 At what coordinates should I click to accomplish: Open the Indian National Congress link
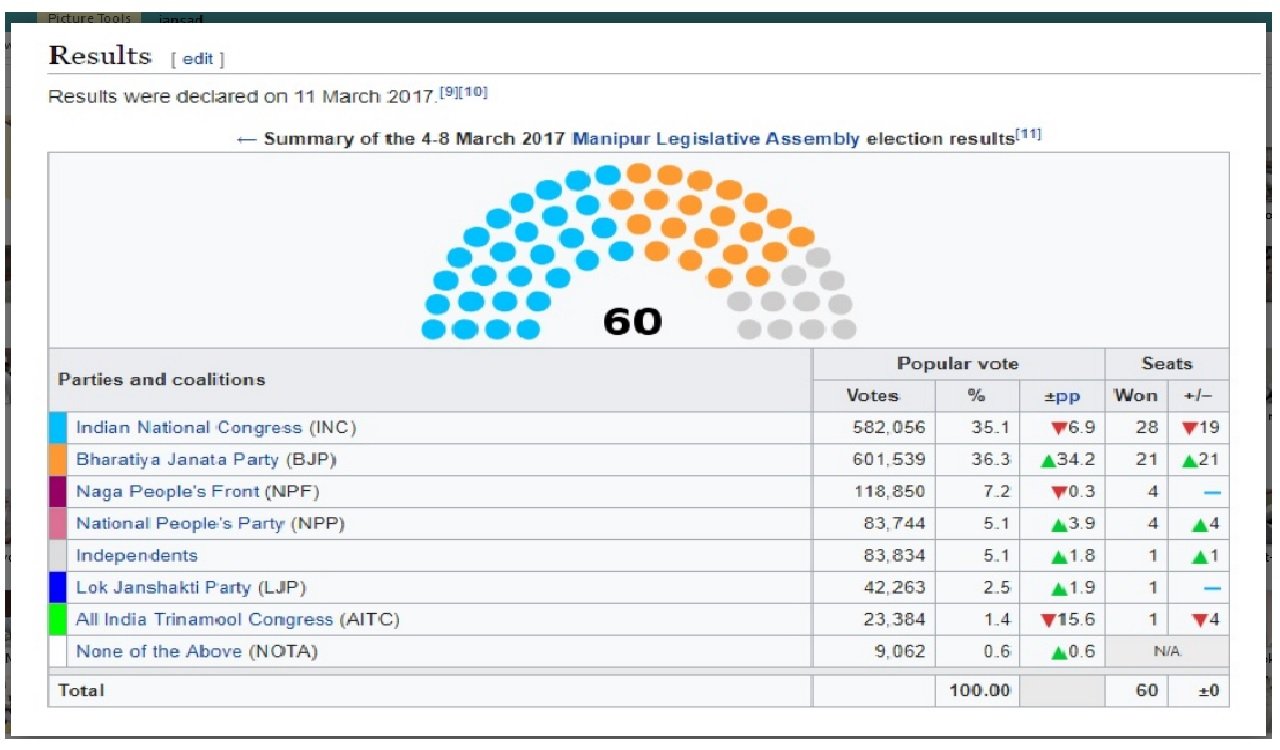point(189,428)
